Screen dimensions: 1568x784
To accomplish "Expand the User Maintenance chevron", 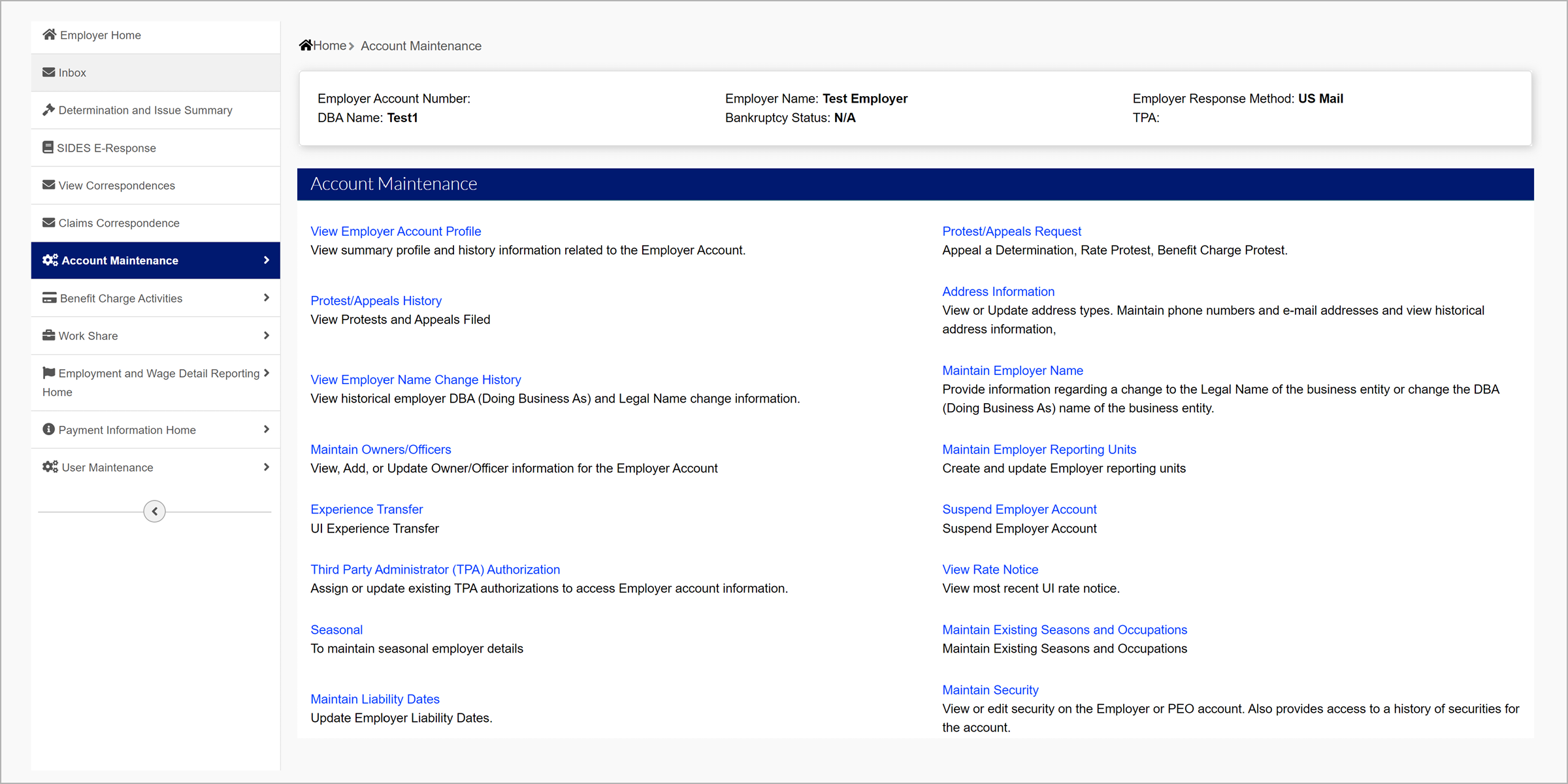I will point(266,467).
